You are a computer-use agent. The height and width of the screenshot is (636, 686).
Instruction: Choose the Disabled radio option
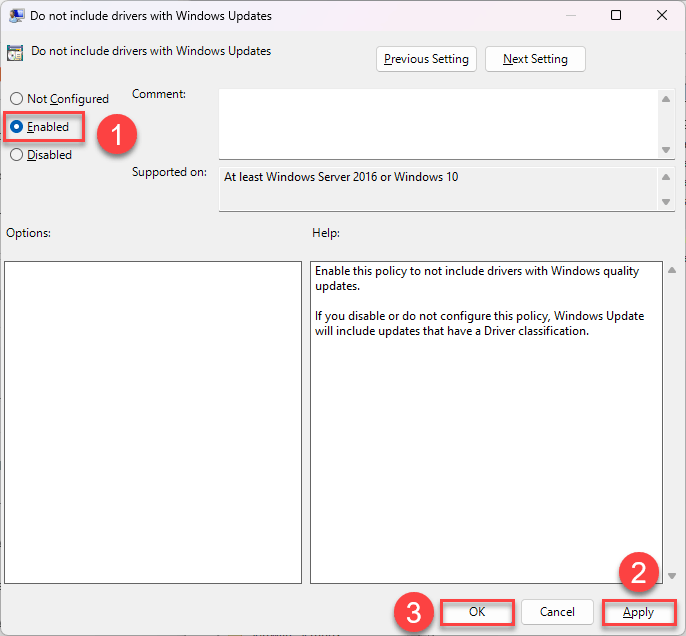[41, 155]
